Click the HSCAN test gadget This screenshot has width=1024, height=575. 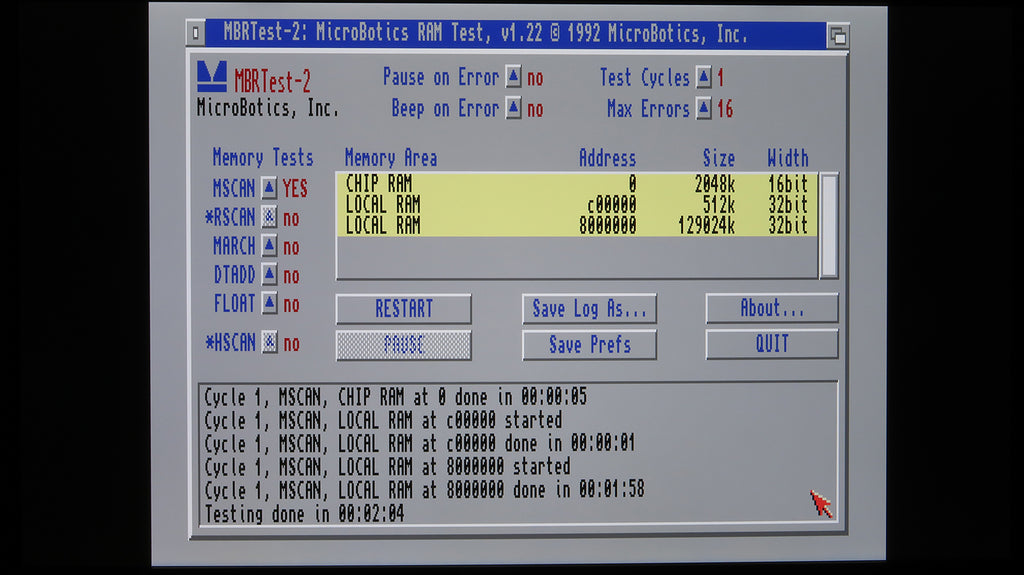pos(269,343)
